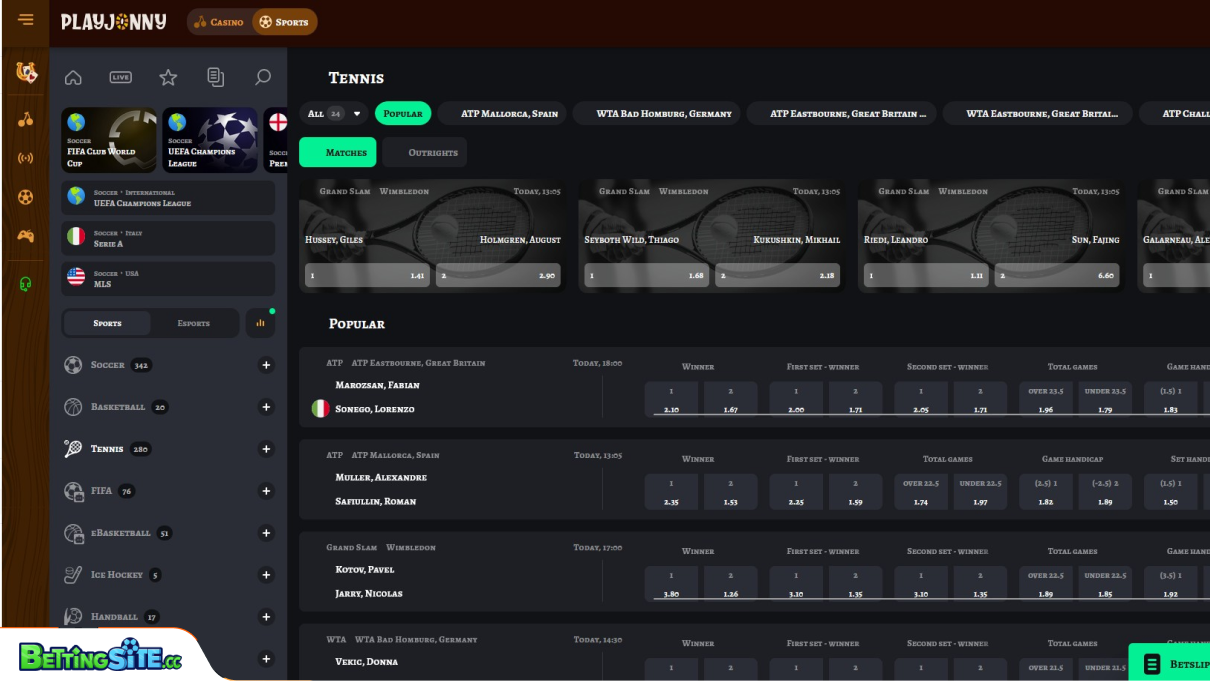Select the gamepad games icon
Viewport: 1210px width, 681px height.
(x=25, y=236)
